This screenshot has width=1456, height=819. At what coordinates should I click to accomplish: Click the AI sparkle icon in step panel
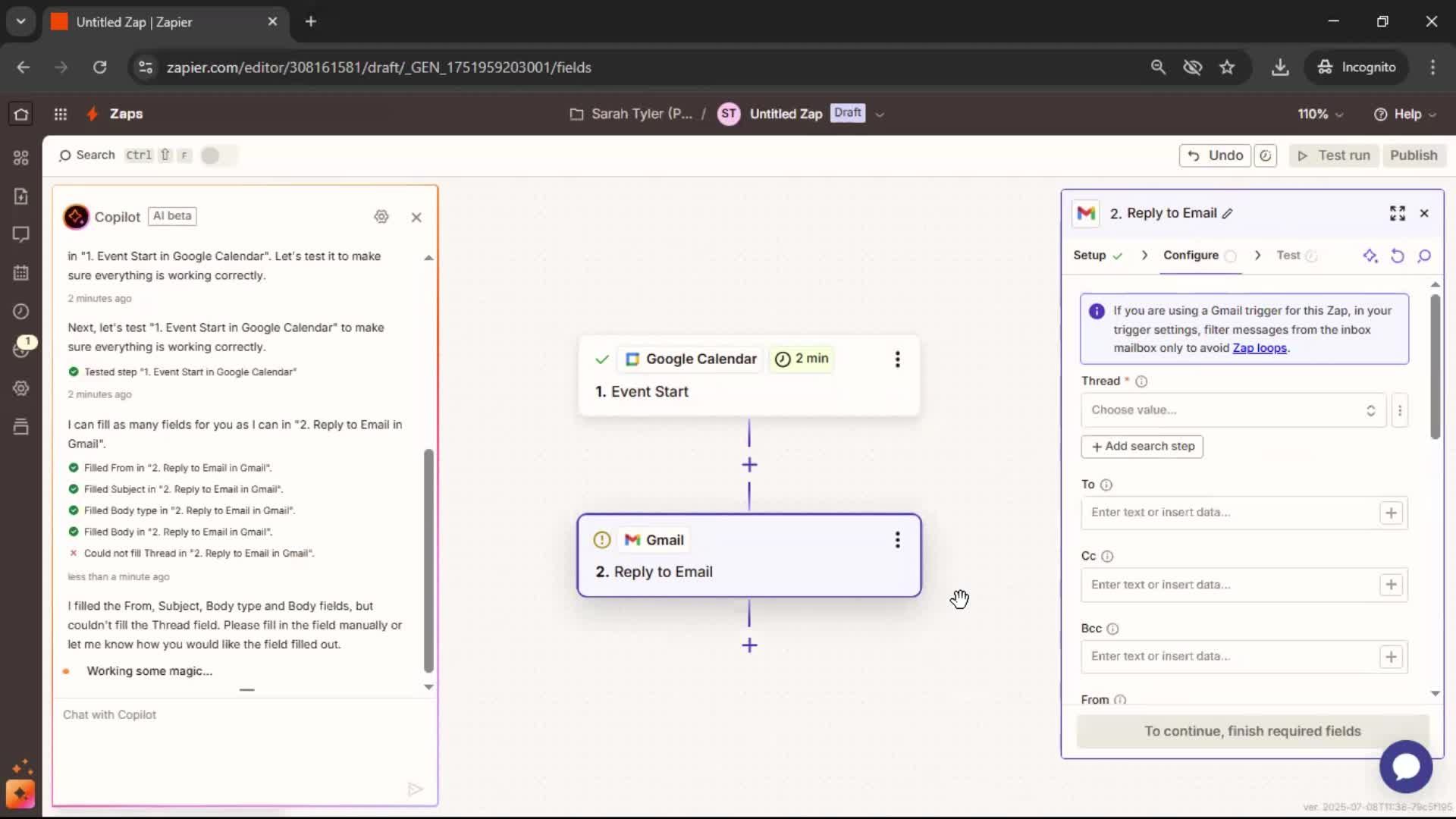[1370, 256]
